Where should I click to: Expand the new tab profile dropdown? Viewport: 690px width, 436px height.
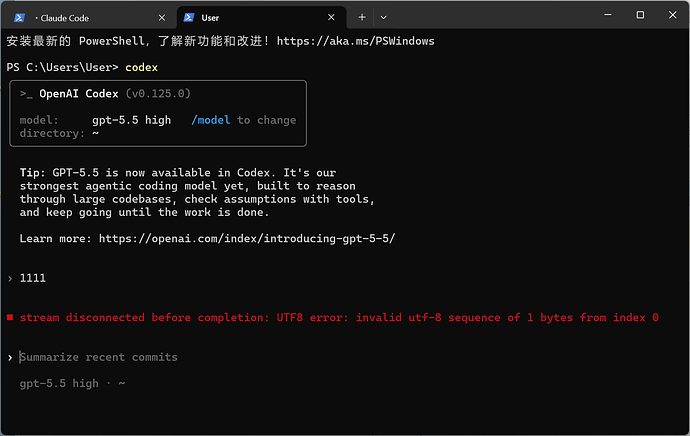[x=383, y=17]
